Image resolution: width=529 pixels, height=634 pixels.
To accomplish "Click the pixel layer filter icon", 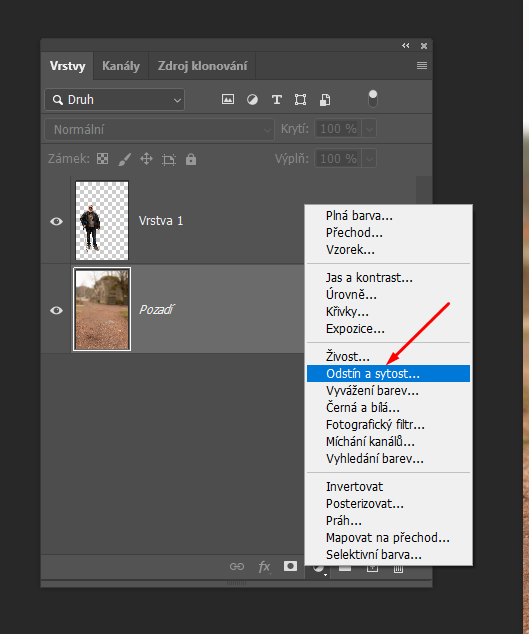I will (228, 99).
